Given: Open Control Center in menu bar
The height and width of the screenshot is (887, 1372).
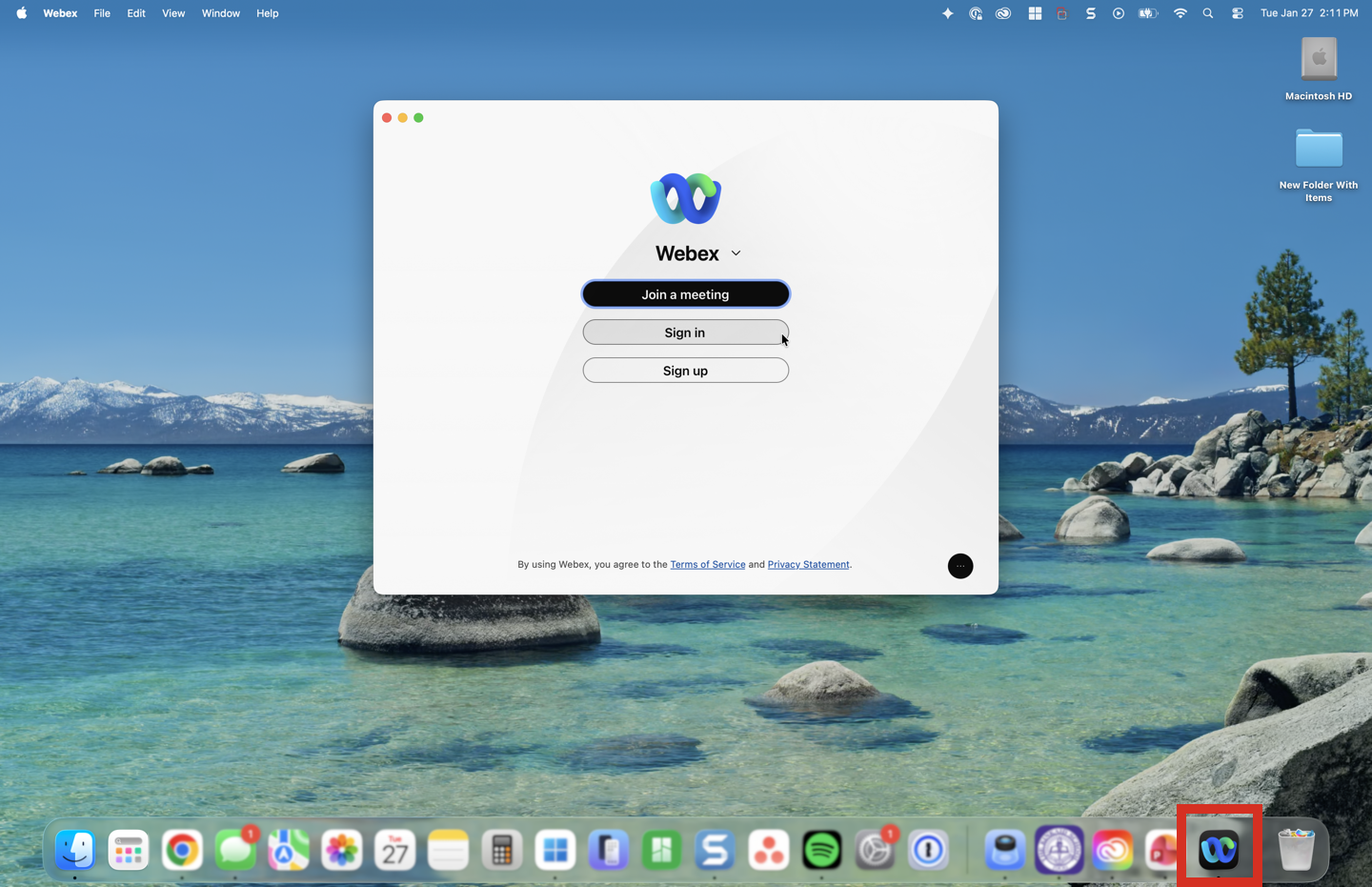Looking at the screenshot, I should (x=1237, y=13).
